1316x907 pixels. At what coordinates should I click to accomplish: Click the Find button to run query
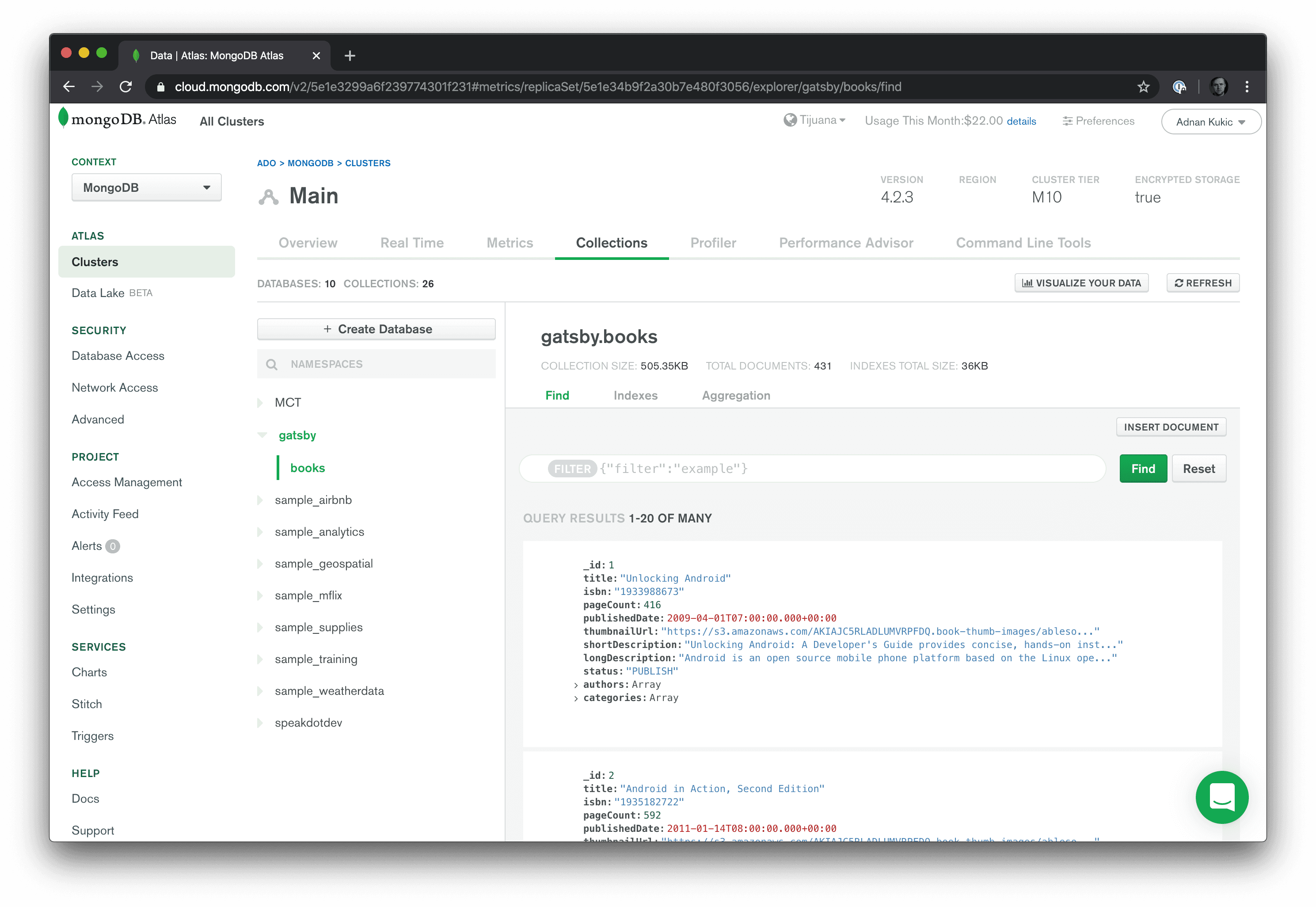(1143, 468)
